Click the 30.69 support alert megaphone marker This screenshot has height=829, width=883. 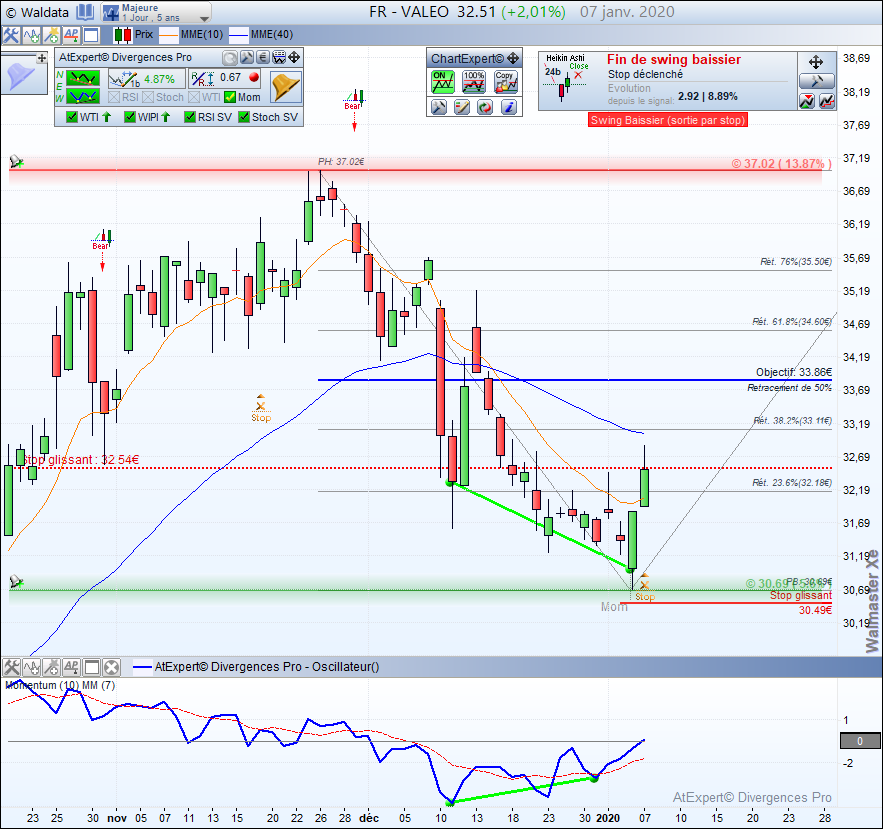pyautogui.click(x=16, y=581)
